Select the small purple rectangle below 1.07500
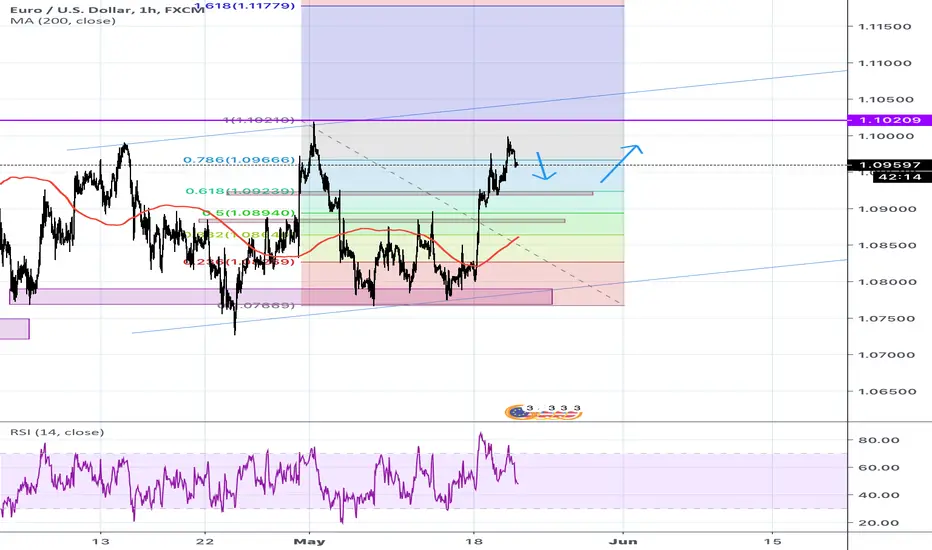The image size is (932, 550). (14, 329)
